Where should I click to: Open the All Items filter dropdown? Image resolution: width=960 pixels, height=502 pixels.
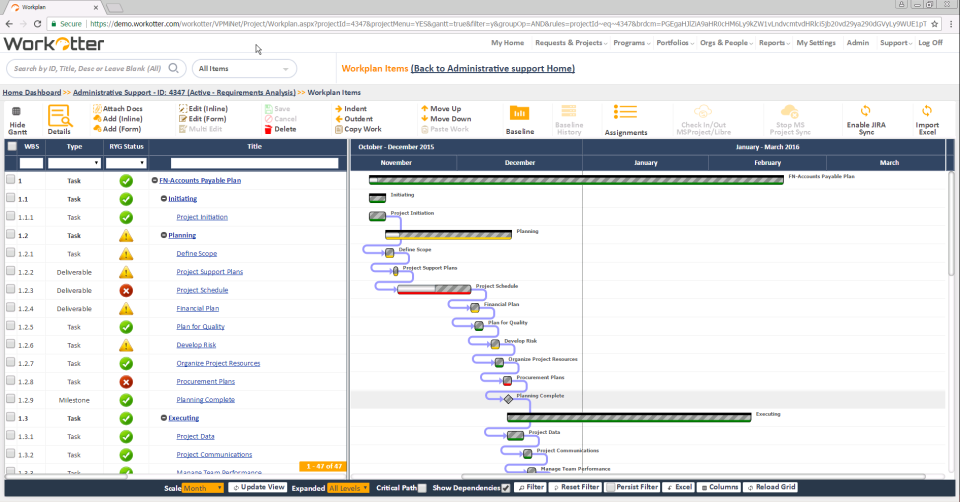[x=244, y=68]
